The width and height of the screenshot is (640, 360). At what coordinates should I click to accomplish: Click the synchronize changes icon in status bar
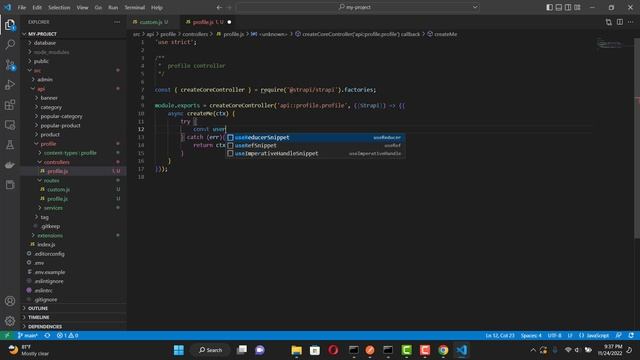point(47,335)
